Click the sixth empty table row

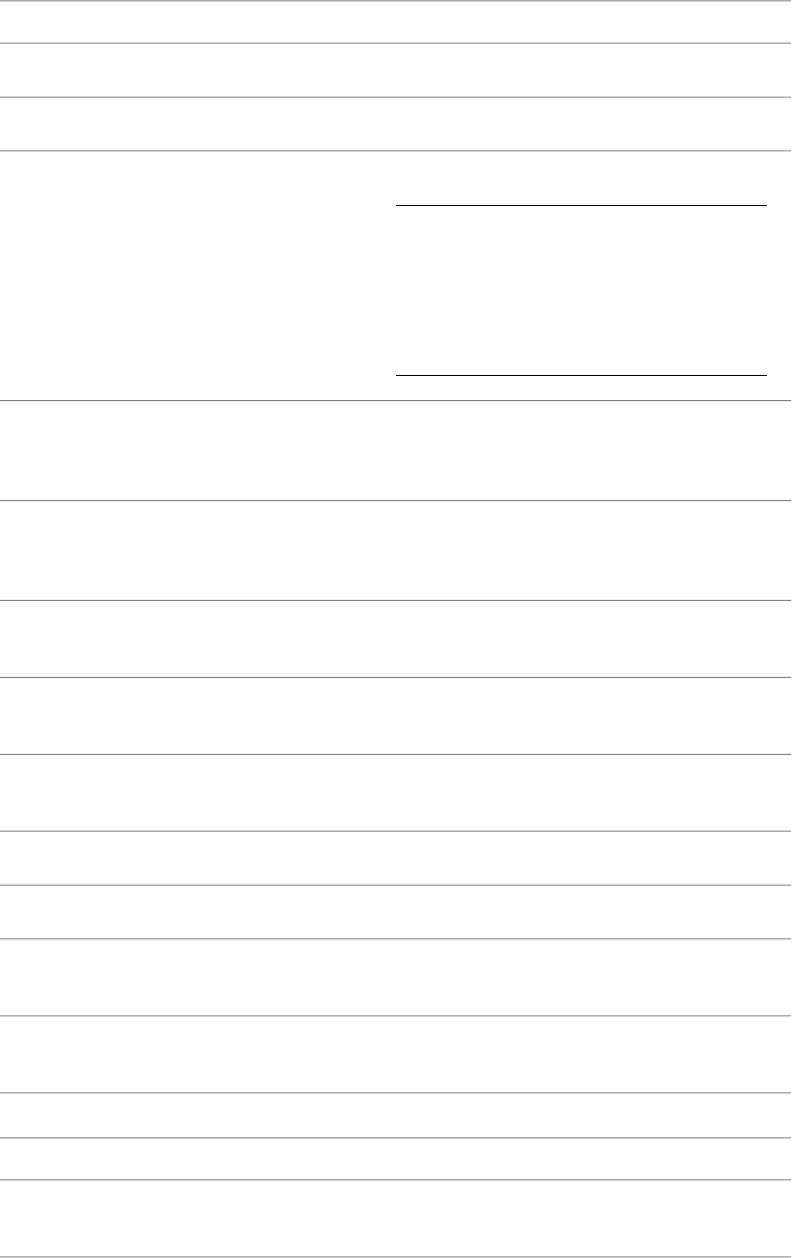[x=396, y=550]
